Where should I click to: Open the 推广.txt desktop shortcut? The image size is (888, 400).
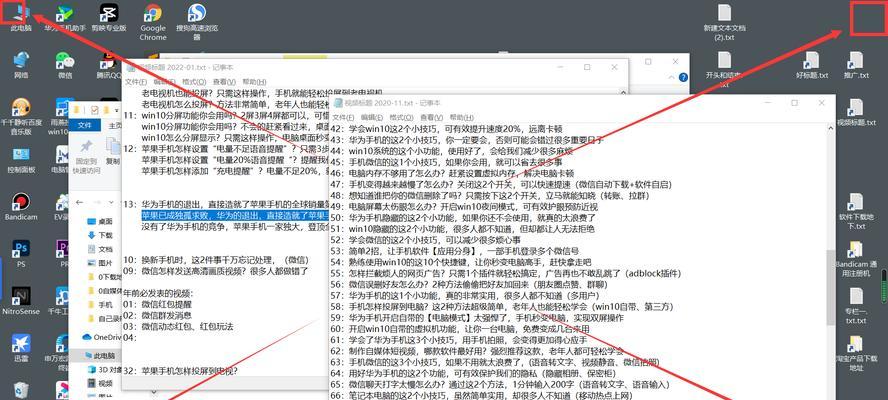pos(856,65)
